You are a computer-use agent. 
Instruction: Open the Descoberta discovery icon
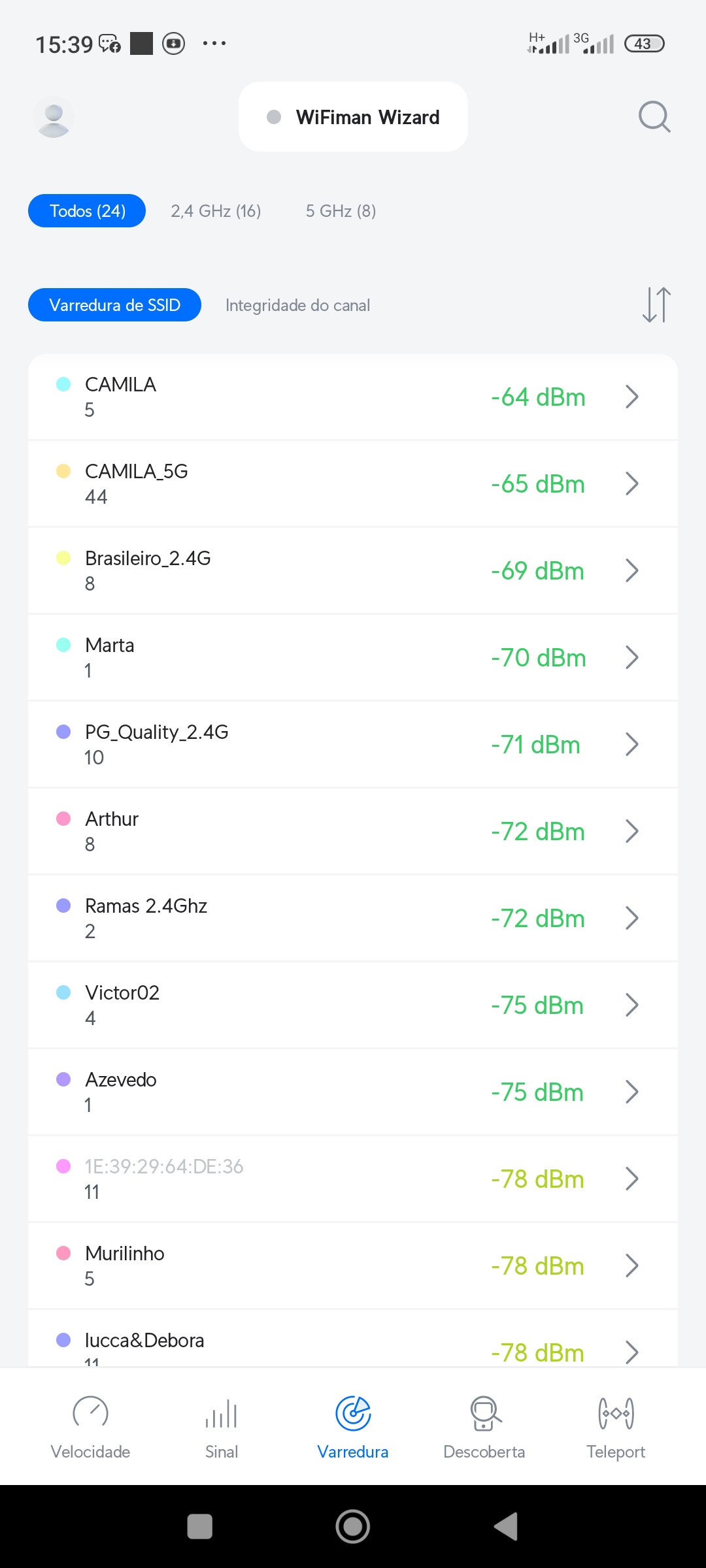click(484, 1414)
